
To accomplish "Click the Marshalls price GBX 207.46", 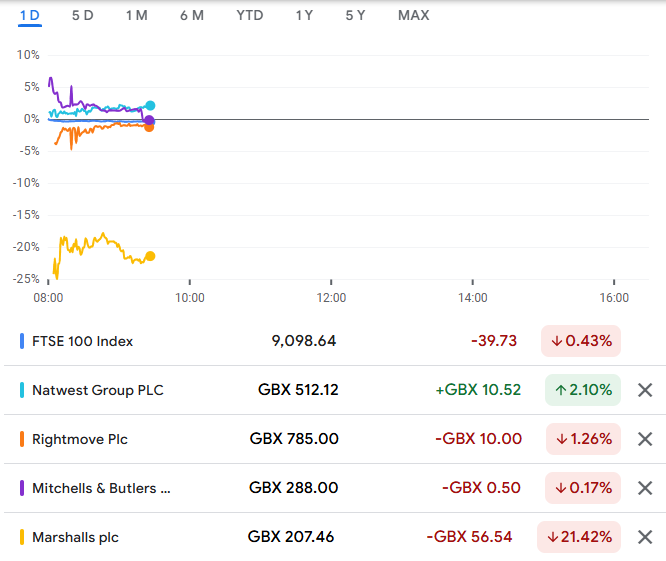I will pyautogui.click(x=291, y=537).
